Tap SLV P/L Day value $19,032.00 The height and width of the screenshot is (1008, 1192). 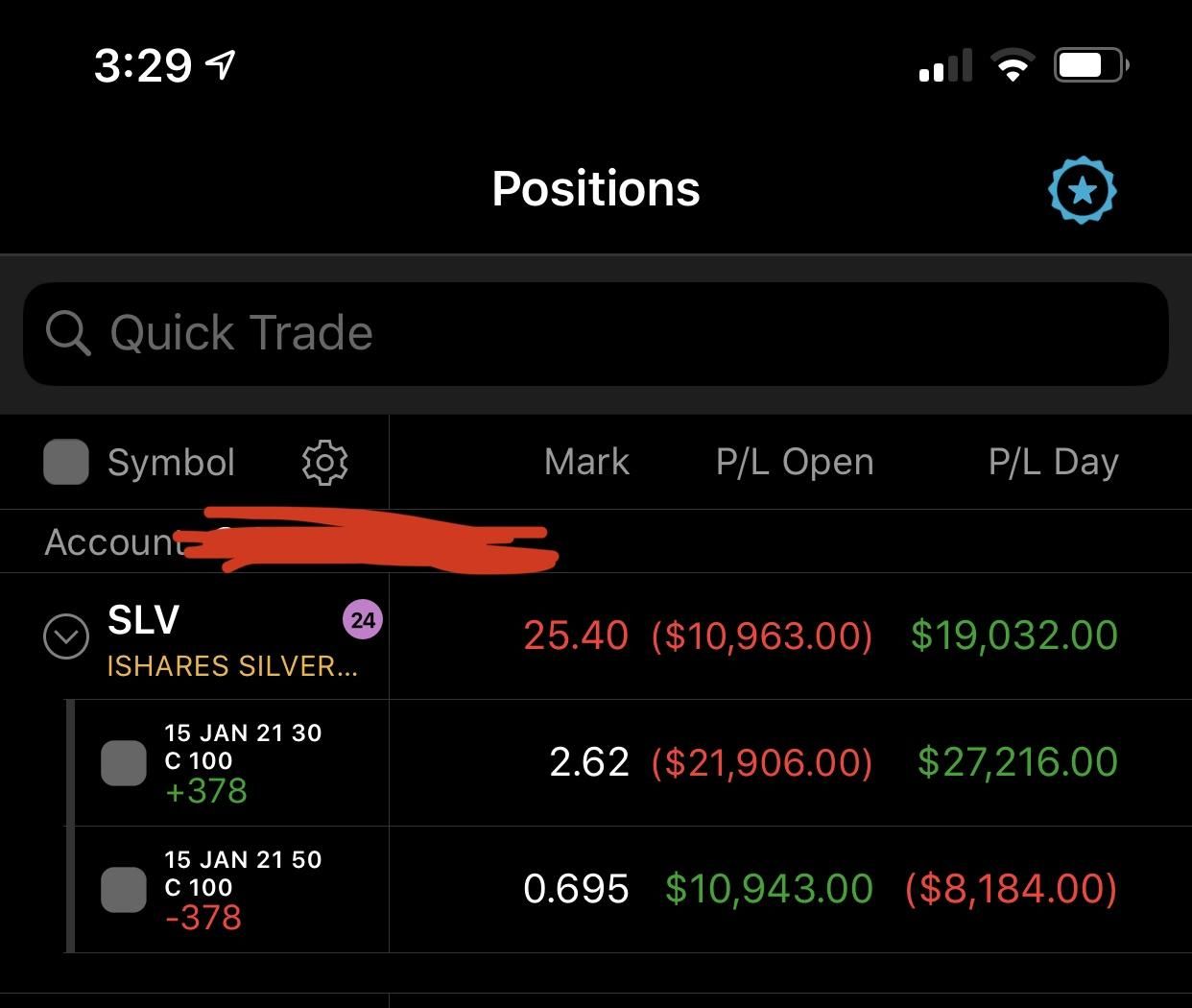coord(1013,636)
